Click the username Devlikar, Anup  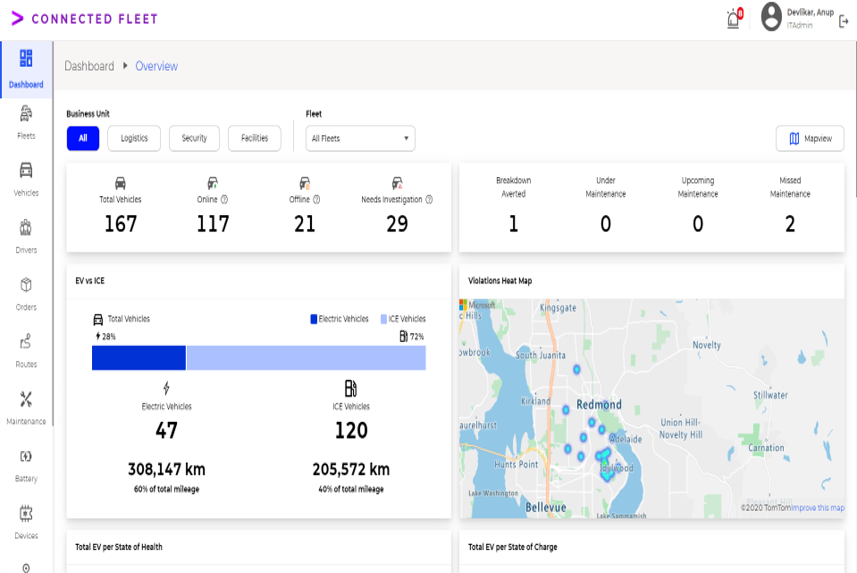click(810, 12)
